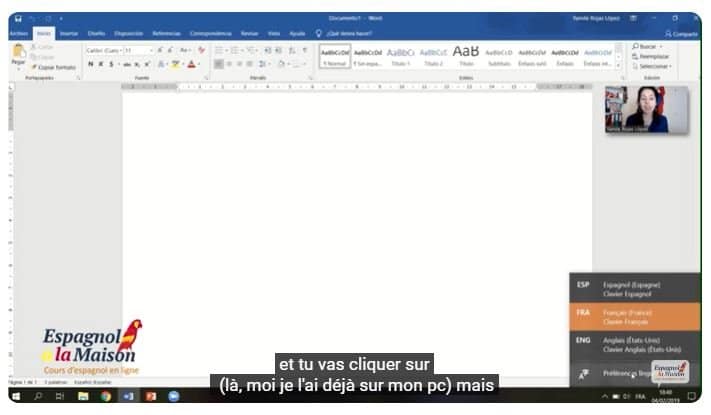Choose ESP Espagnol keyboard language
This screenshot has width=711, height=415.
pyautogui.click(x=635, y=289)
